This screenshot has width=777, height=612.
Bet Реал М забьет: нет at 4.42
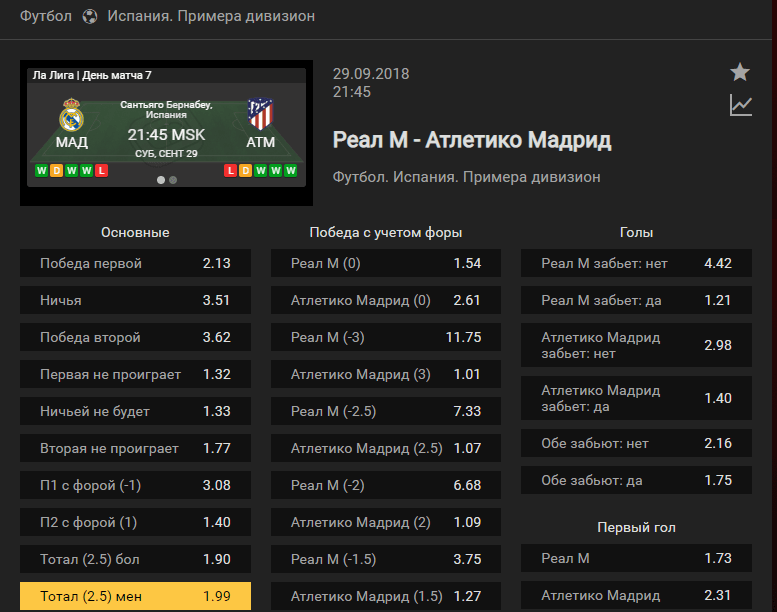tap(636, 263)
